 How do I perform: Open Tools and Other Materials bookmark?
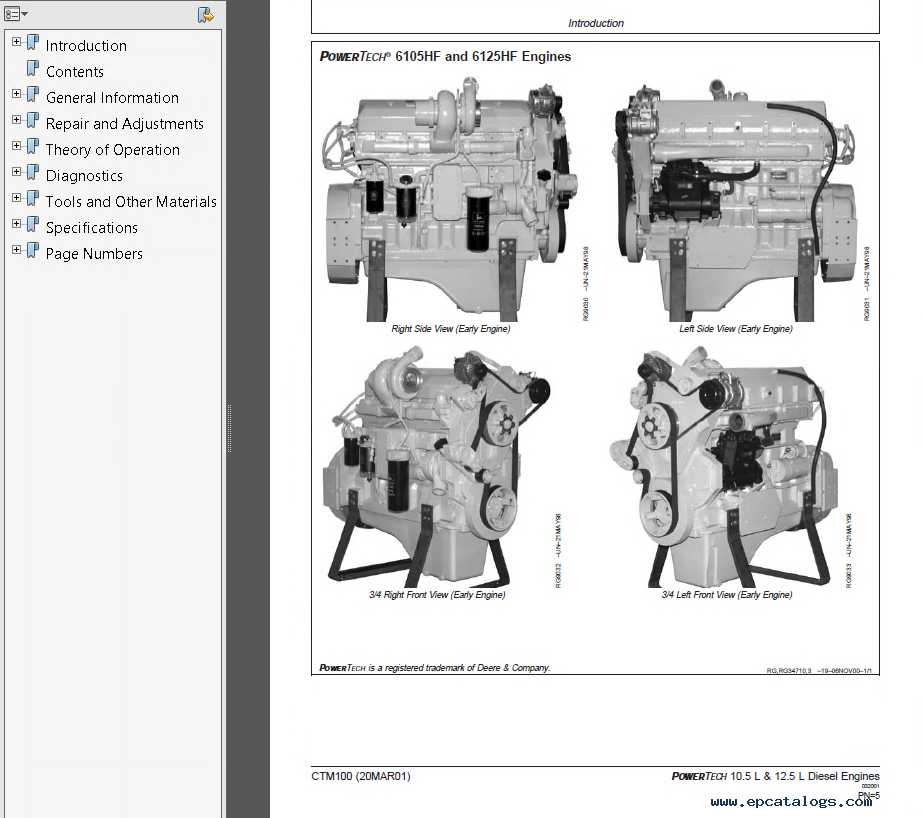131,202
